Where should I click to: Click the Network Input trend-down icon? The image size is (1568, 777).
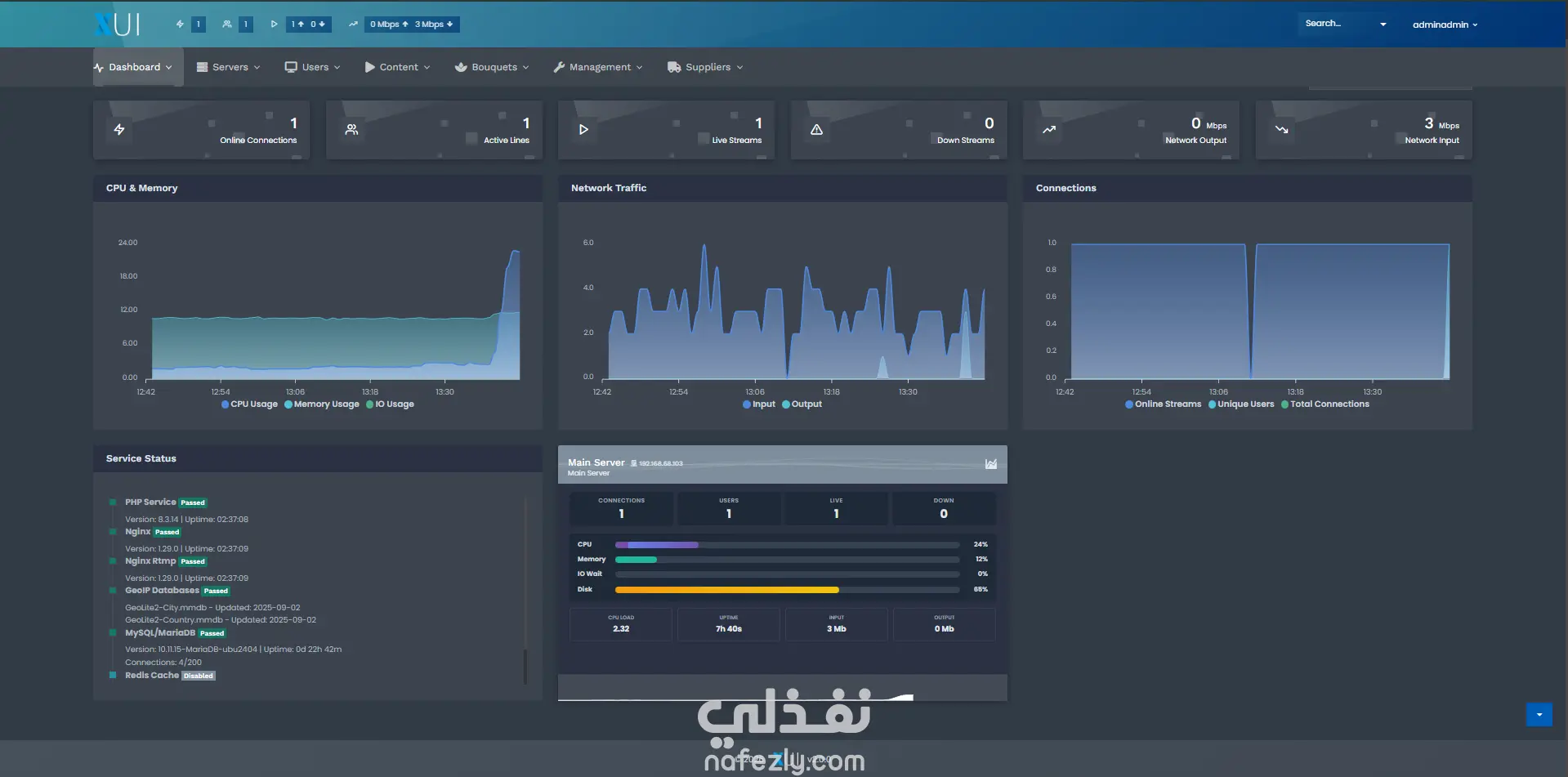click(1281, 130)
